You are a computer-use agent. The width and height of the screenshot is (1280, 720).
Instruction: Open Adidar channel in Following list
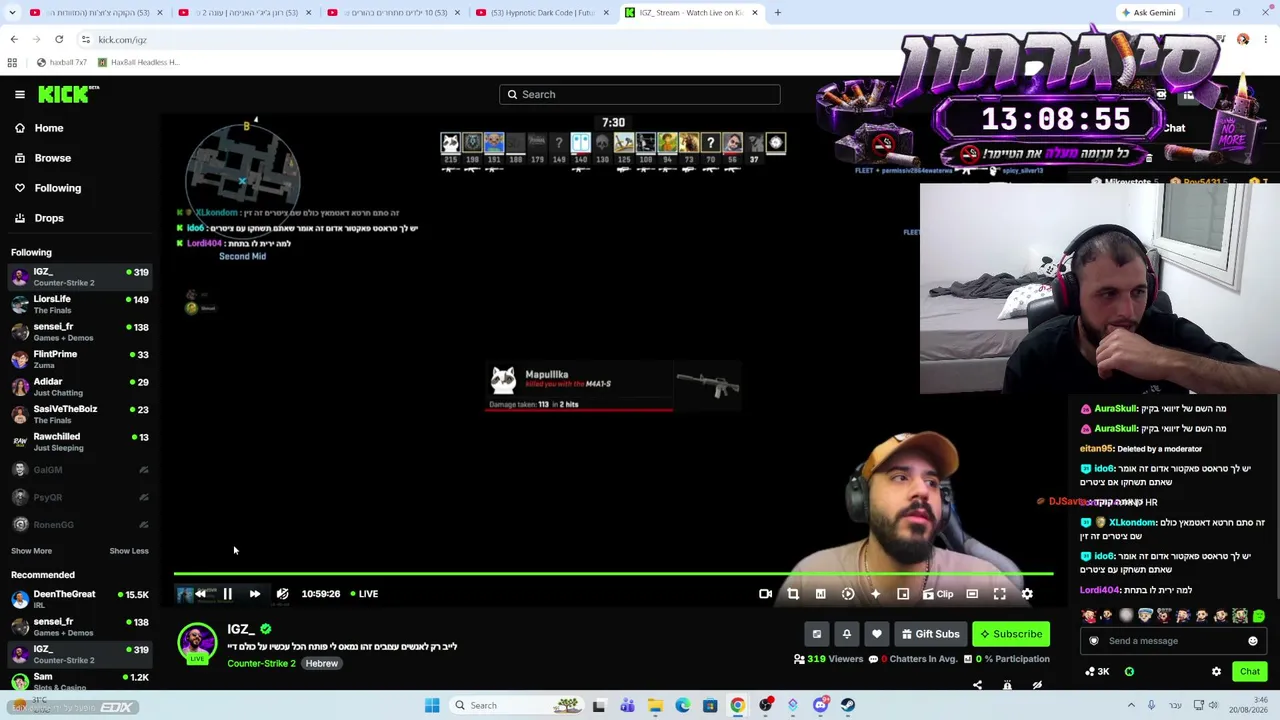point(80,386)
